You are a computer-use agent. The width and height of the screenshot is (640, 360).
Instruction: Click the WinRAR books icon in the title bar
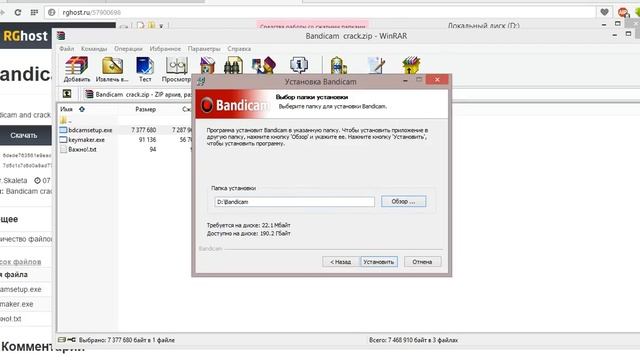61,36
